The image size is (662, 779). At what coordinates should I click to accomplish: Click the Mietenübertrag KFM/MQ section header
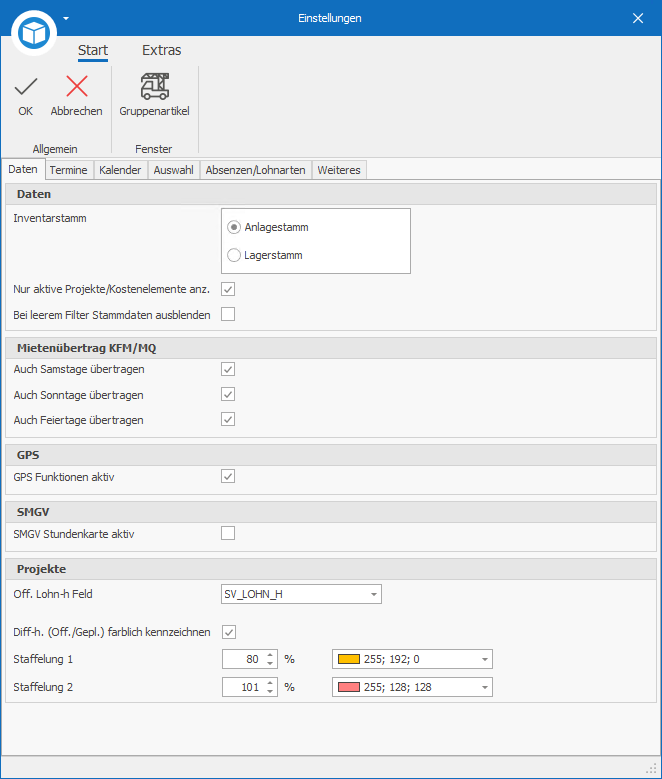331,348
